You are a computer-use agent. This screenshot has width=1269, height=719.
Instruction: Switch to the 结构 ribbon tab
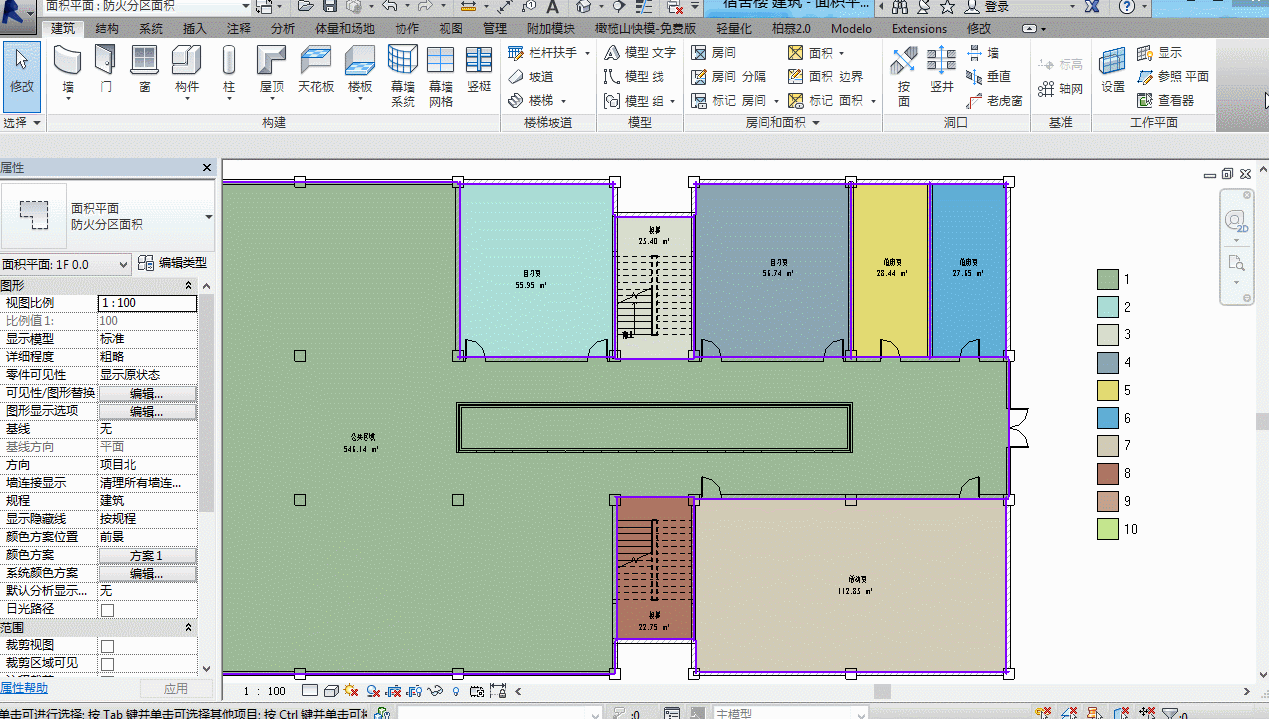tap(107, 29)
